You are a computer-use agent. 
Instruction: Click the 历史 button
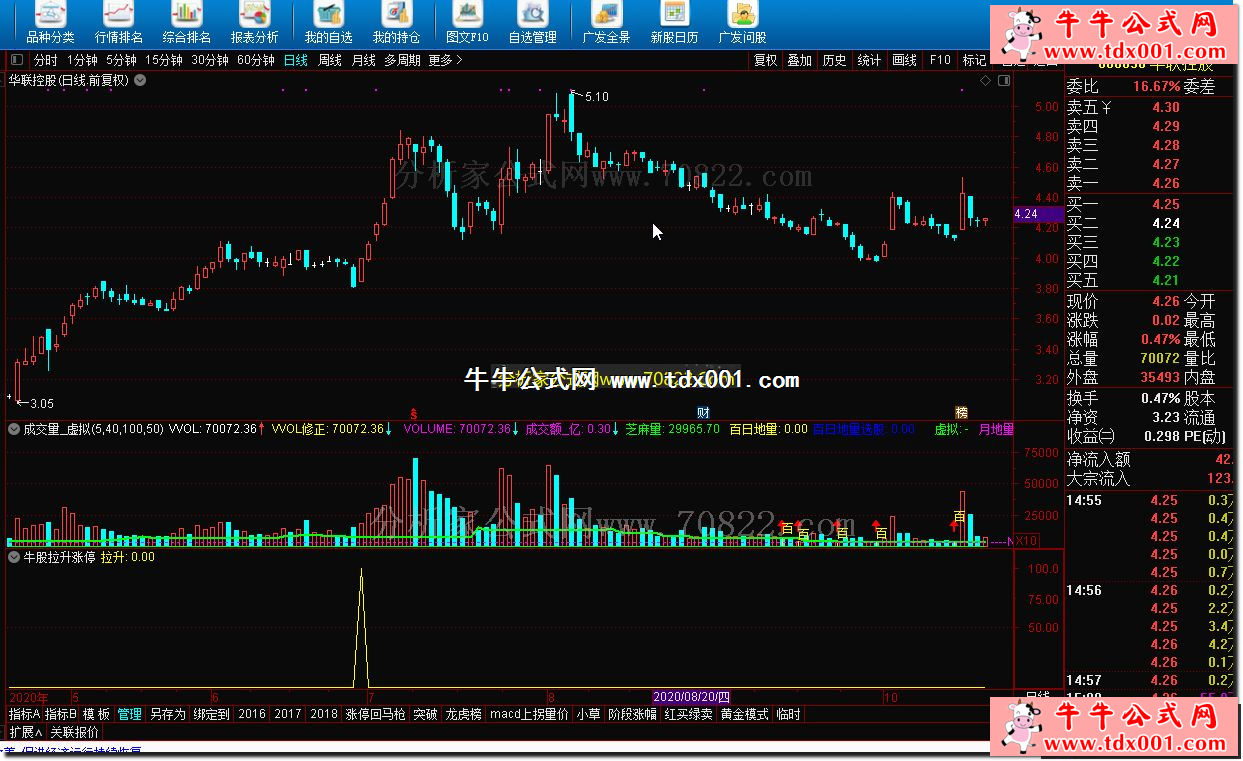click(x=835, y=60)
